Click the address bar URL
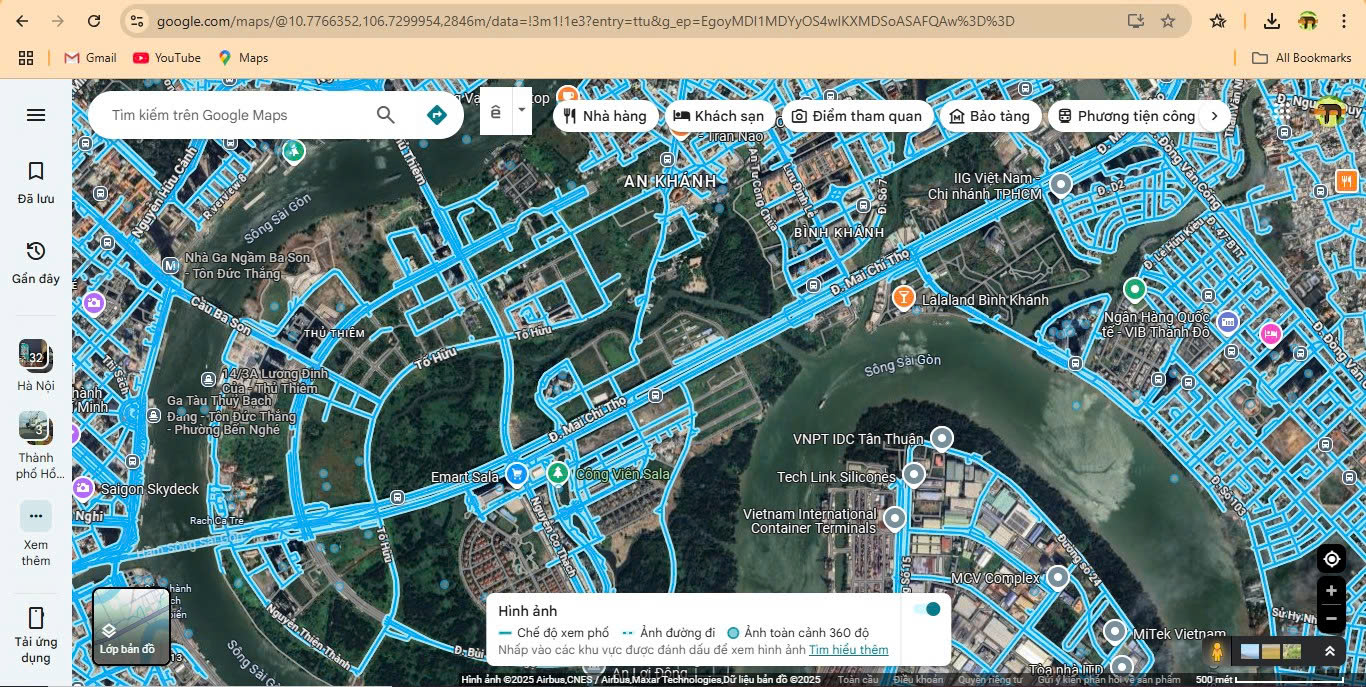The height and width of the screenshot is (687, 1366). click(585, 21)
